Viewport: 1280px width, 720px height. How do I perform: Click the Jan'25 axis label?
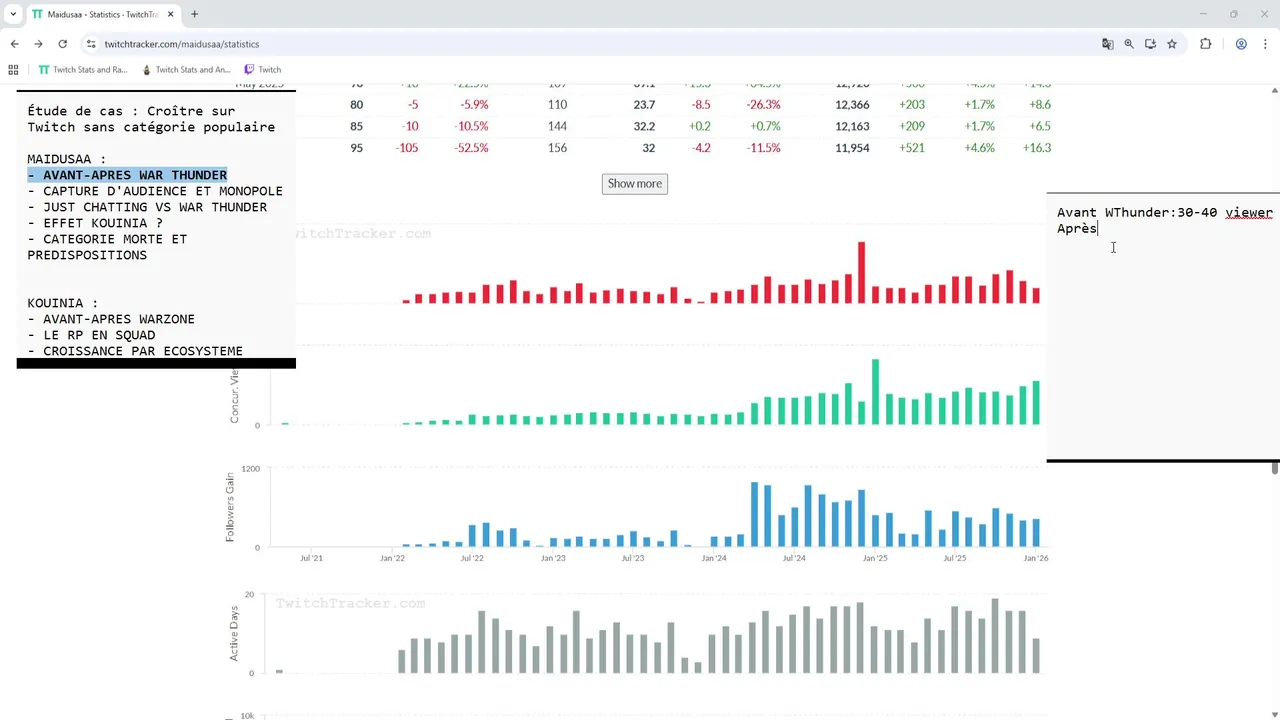tap(875, 558)
